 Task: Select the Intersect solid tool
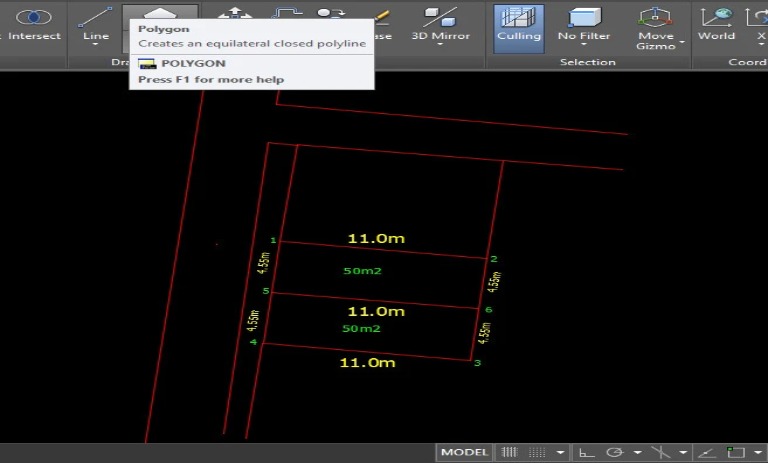tap(33, 24)
